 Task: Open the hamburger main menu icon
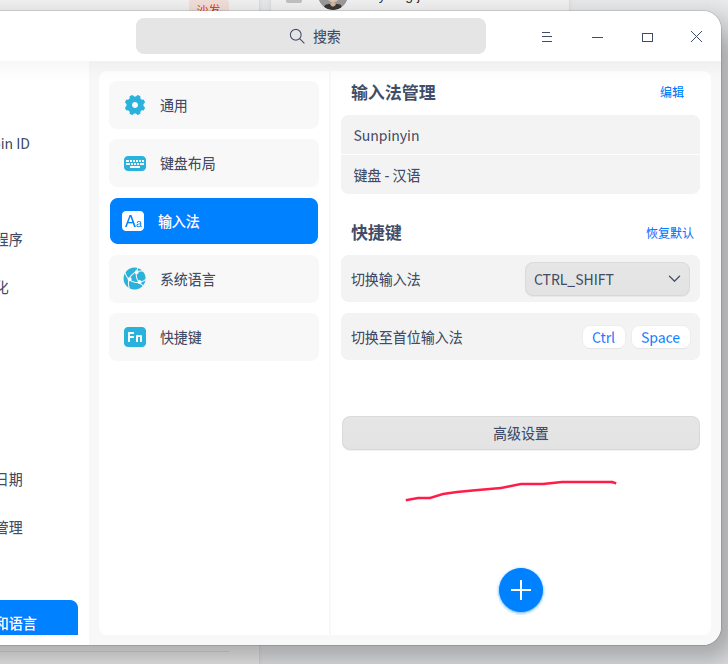point(546,37)
